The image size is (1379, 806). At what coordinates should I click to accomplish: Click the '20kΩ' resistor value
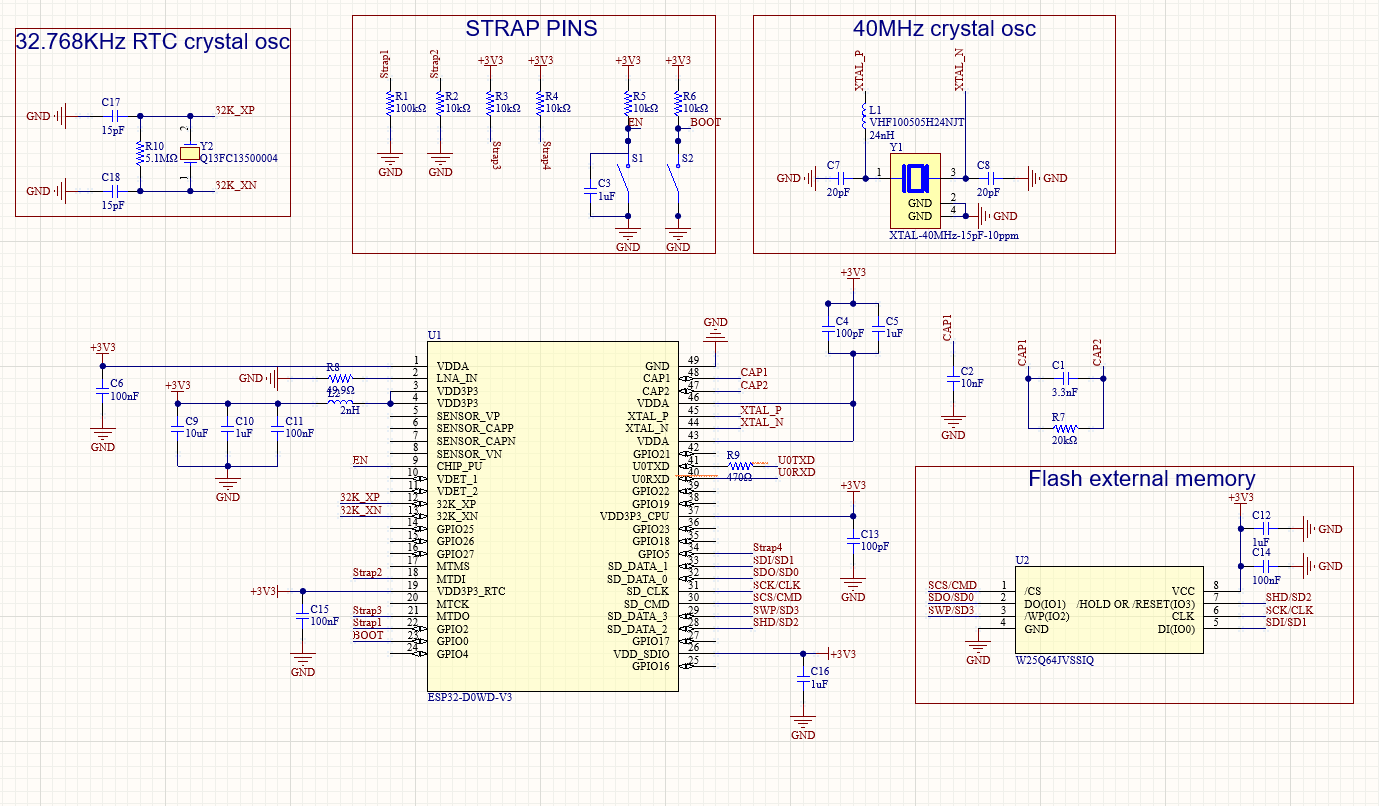pyautogui.click(x=1065, y=440)
